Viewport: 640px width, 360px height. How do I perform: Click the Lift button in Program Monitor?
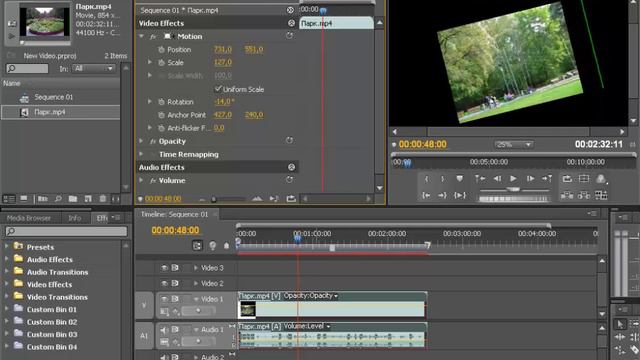click(567, 196)
